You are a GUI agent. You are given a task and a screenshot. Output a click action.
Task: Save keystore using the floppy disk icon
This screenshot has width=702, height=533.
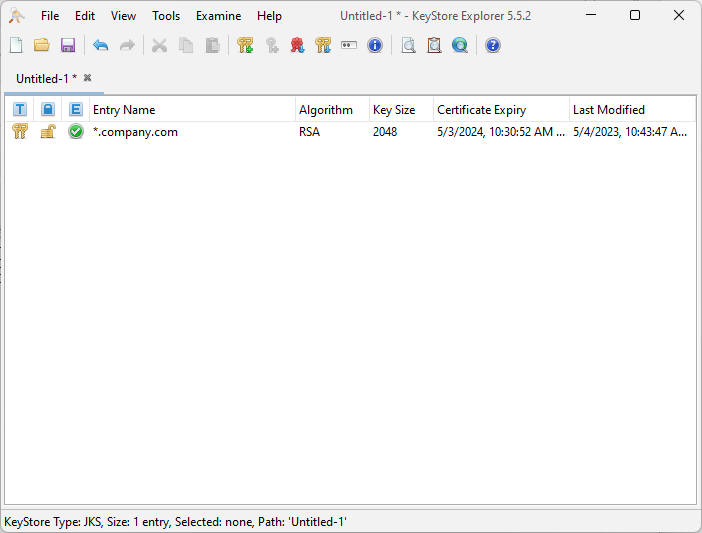coord(68,45)
